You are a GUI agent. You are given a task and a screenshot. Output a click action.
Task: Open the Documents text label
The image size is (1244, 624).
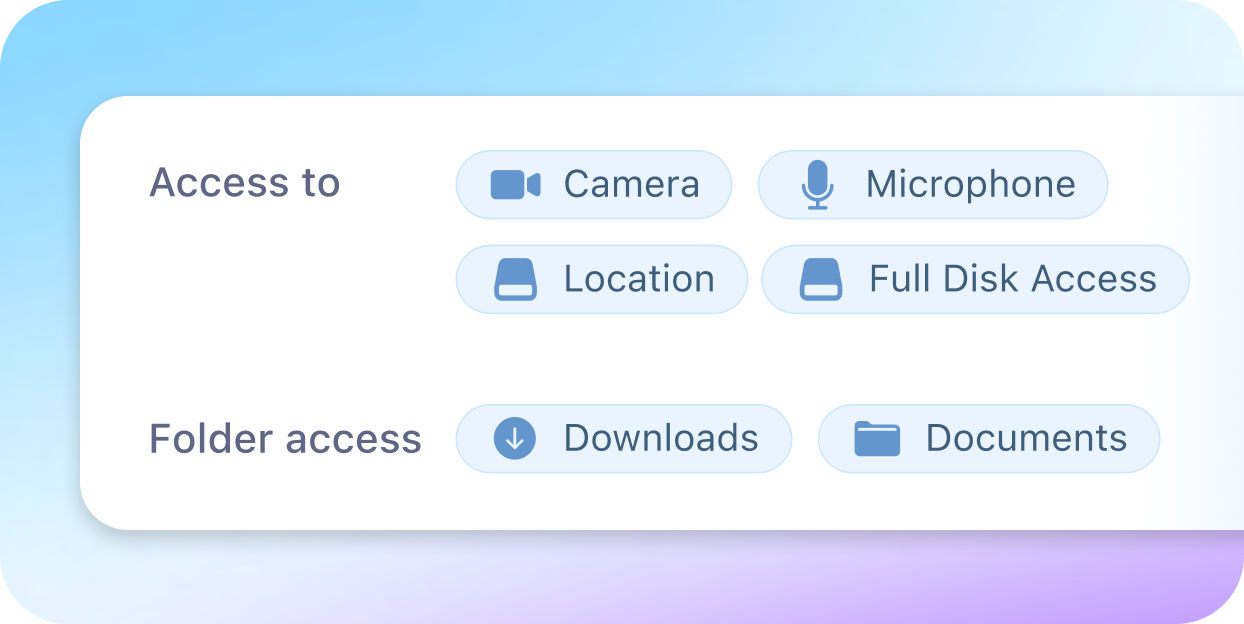pos(1026,439)
